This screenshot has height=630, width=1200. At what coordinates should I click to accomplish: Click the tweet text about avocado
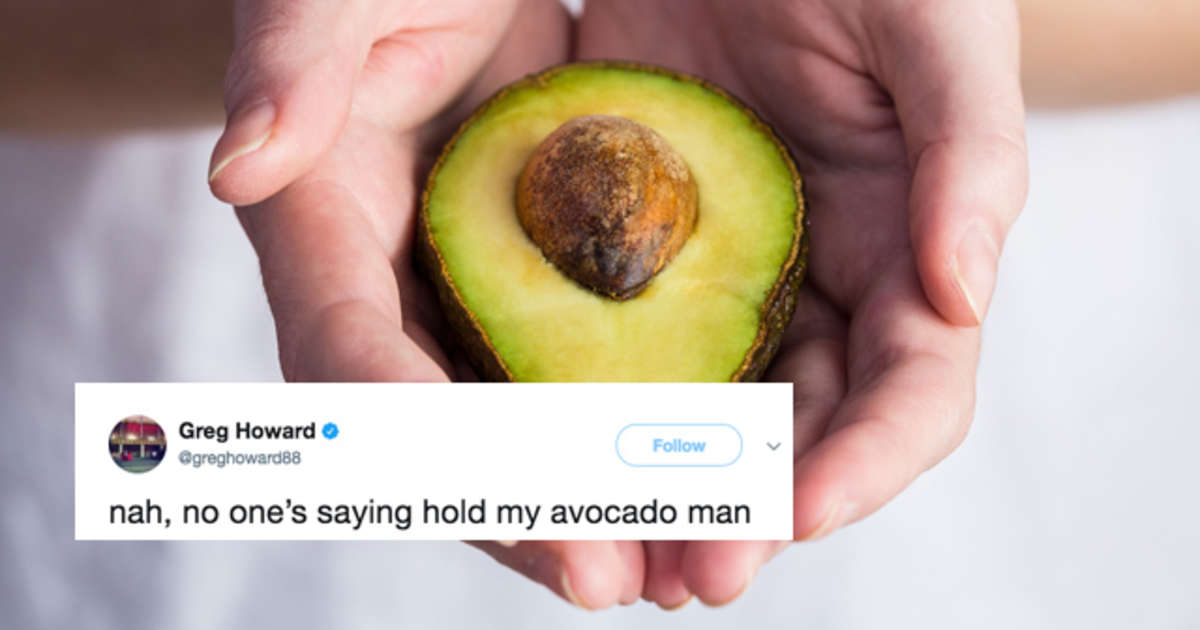pyautogui.click(x=429, y=513)
